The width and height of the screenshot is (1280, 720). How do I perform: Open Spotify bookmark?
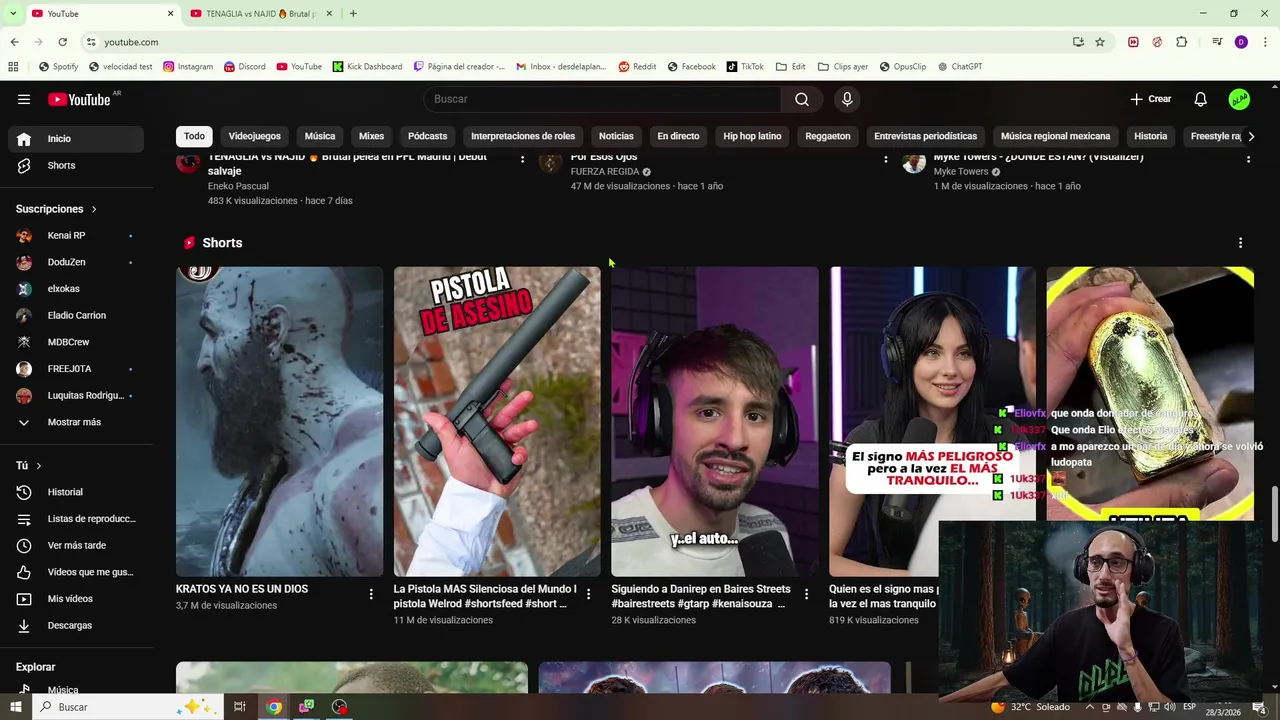pyautogui.click(x=58, y=67)
